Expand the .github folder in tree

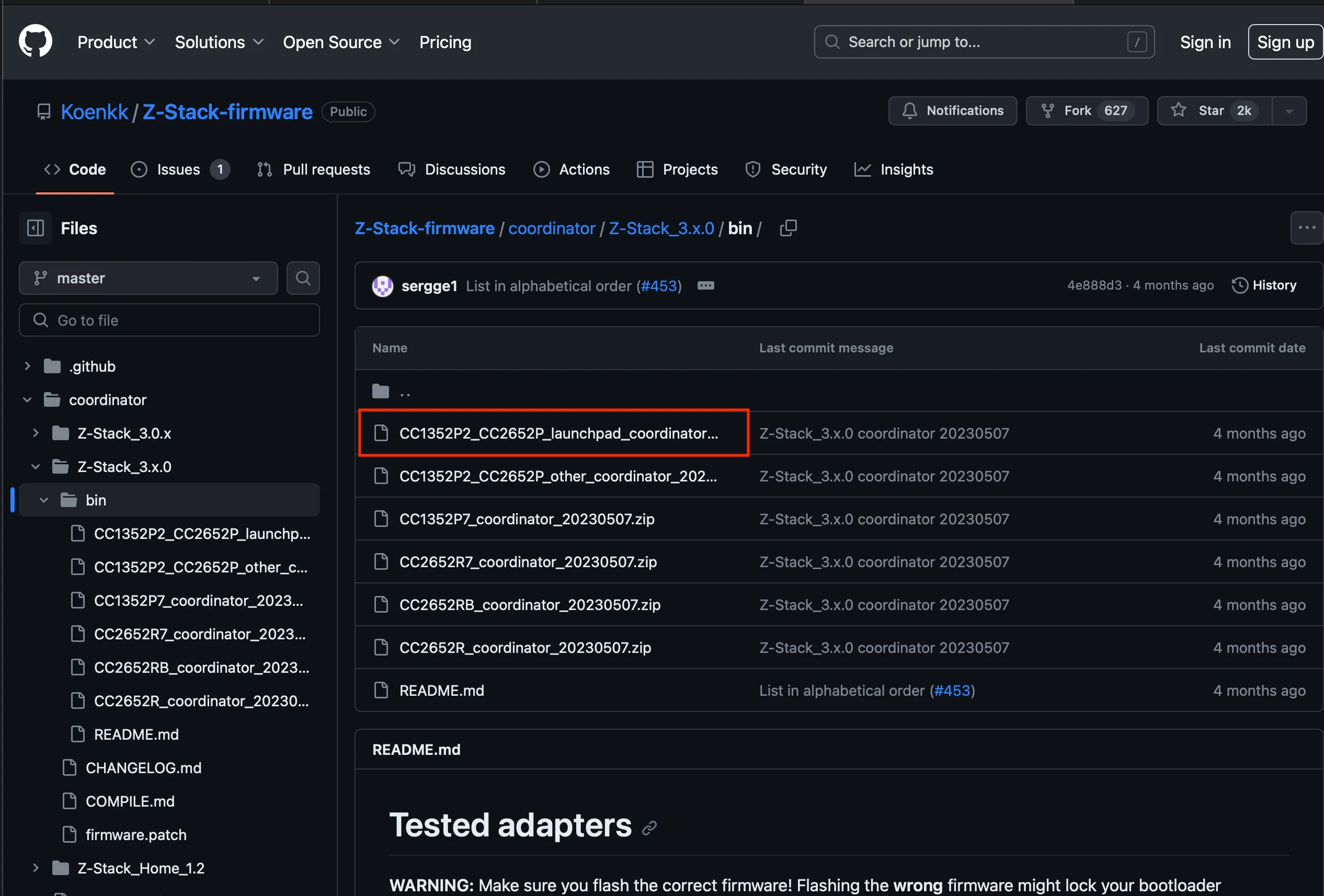pyautogui.click(x=27, y=366)
